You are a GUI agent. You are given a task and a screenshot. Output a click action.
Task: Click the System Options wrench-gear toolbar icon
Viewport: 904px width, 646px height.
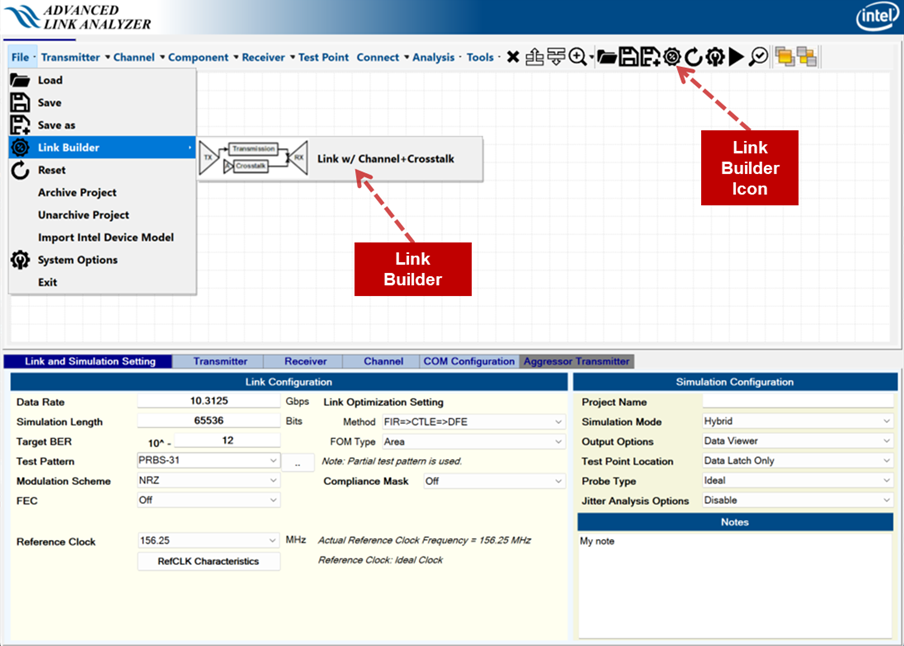click(715, 57)
